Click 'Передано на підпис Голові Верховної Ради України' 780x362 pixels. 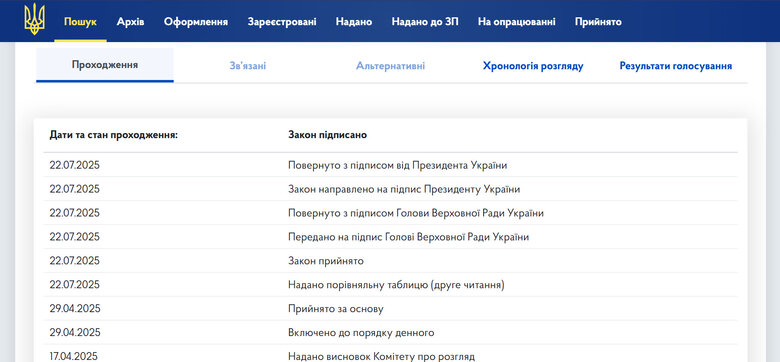point(408,237)
